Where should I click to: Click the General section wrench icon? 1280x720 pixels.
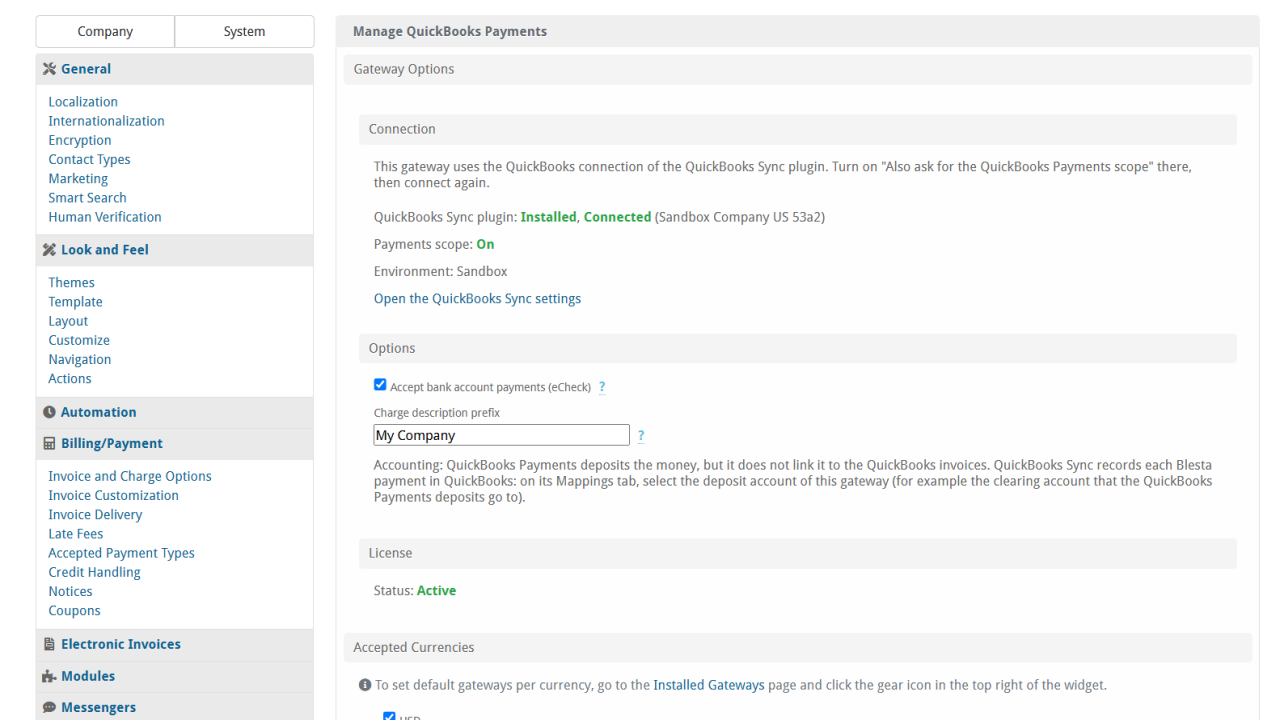(x=49, y=69)
